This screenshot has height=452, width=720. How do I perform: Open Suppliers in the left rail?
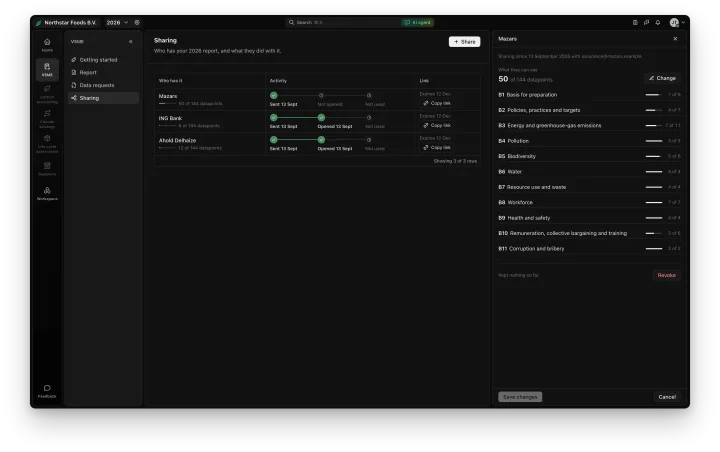[x=47, y=169]
